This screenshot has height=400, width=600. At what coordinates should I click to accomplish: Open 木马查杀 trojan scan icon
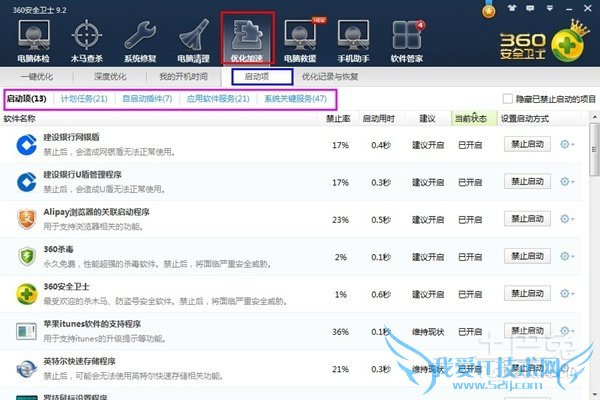pyautogui.click(x=87, y=41)
